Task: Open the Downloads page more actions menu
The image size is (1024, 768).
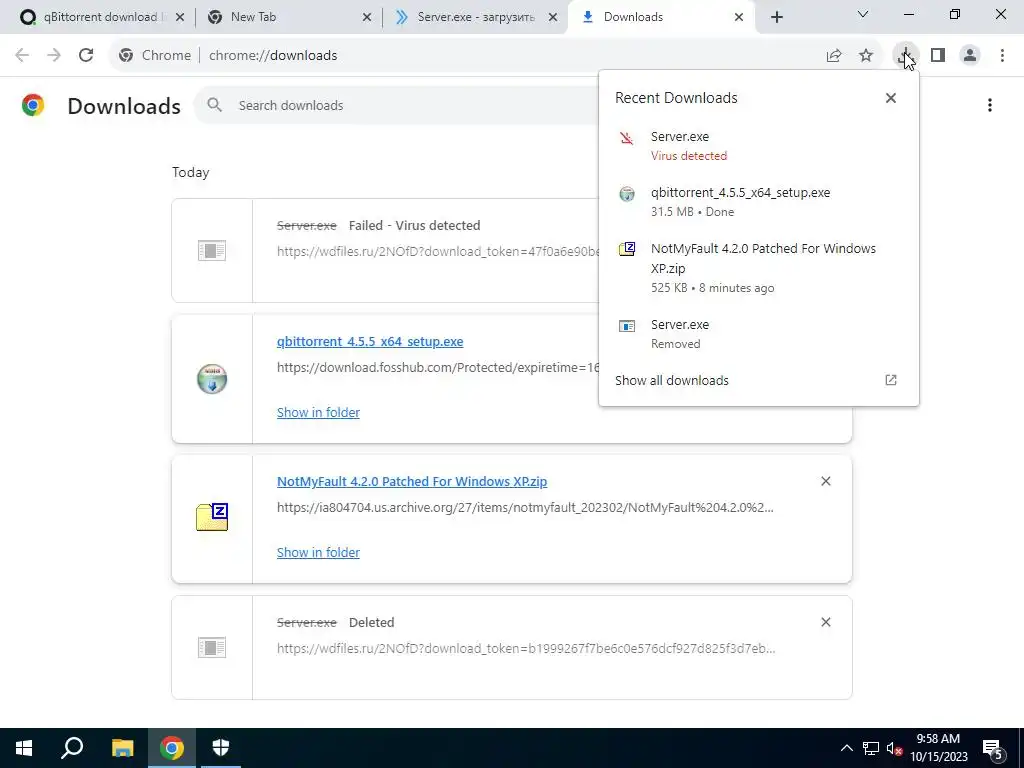Action: click(x=990, y=105)
